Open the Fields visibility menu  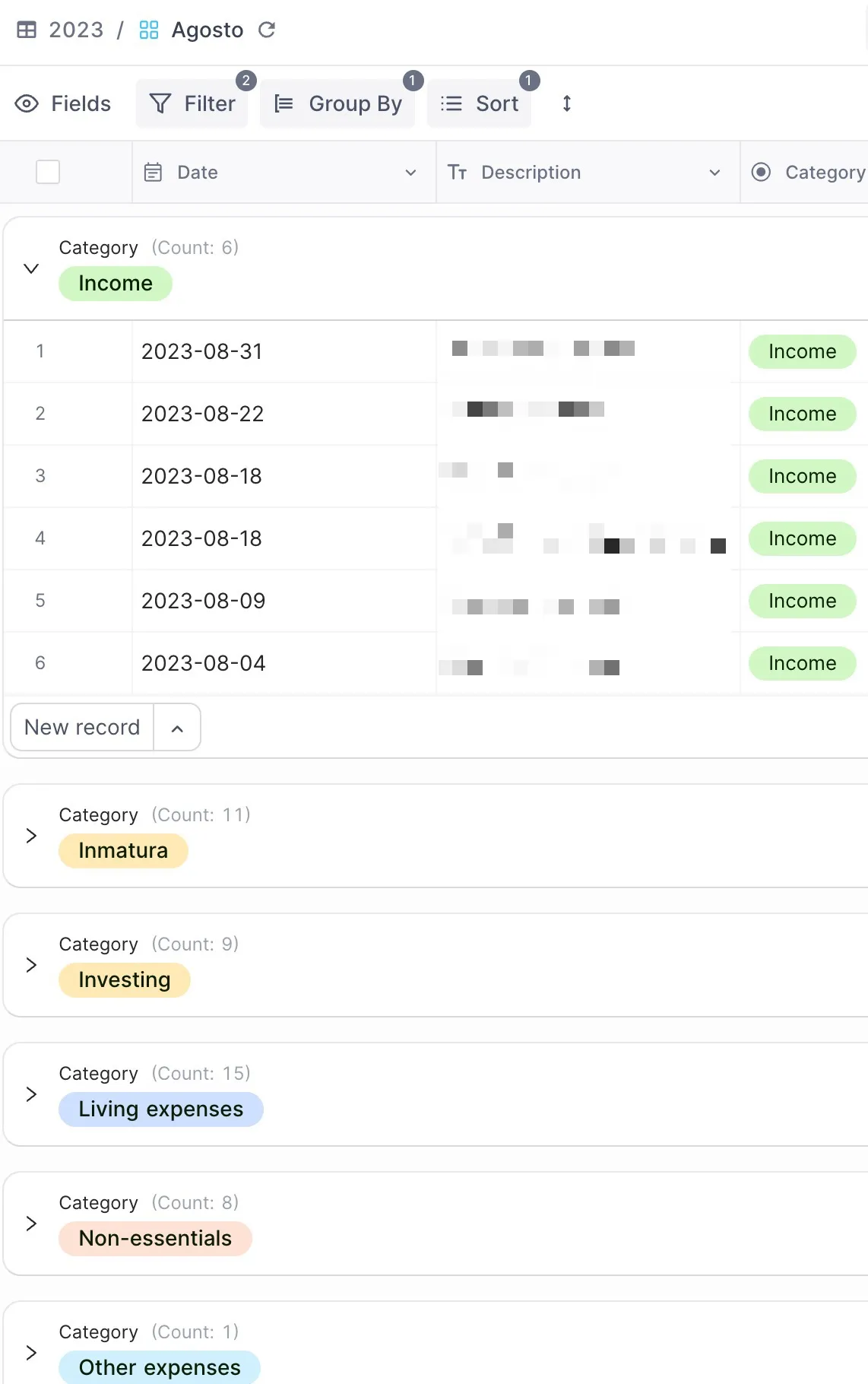(64, 103)
